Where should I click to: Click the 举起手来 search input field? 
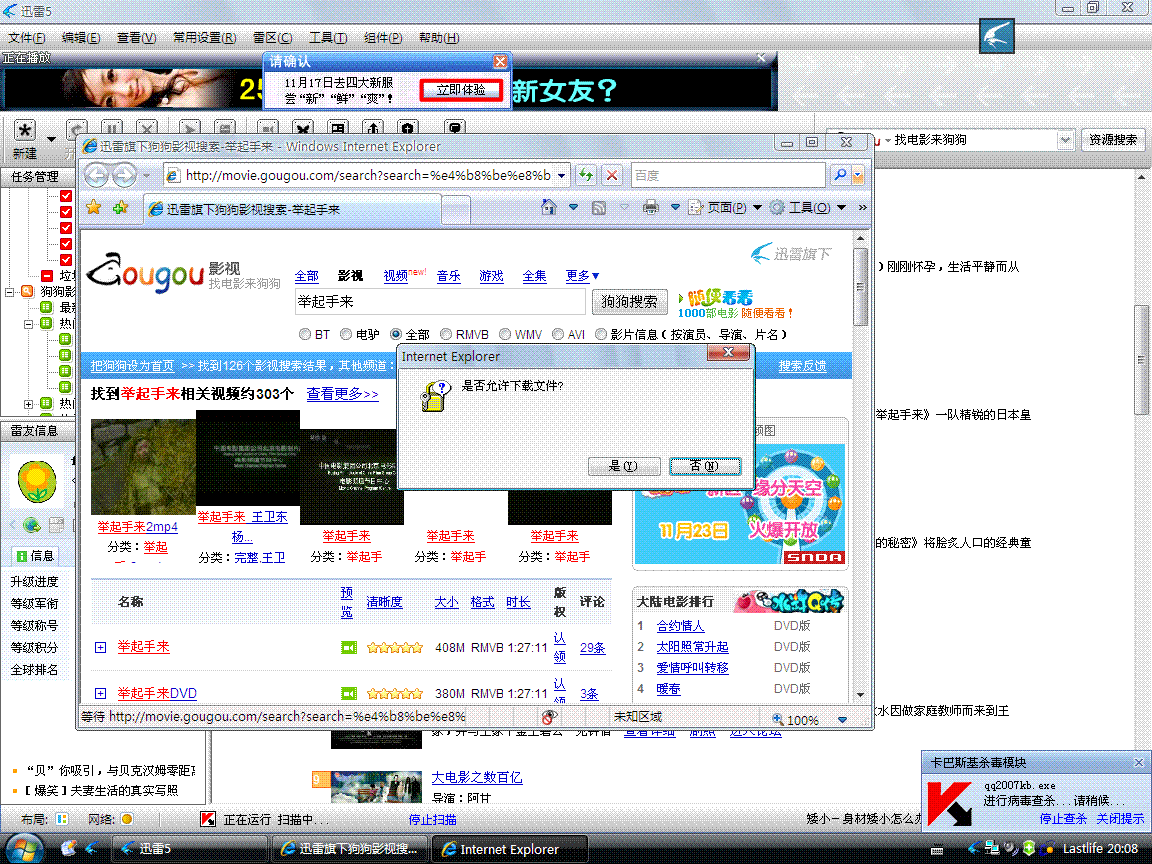pos(438,301)
